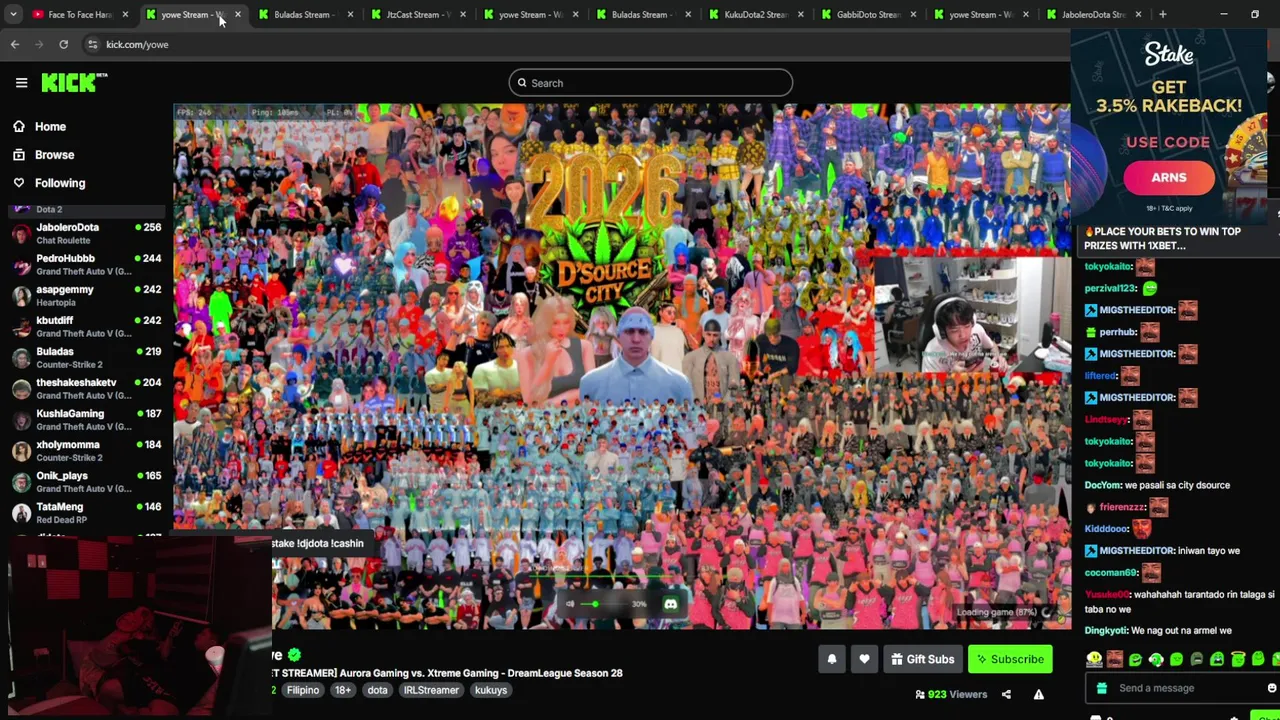Close the GabbiDoto Stream tab
This screenshot has width=1280, height=720.
click(x=912, y=14)
